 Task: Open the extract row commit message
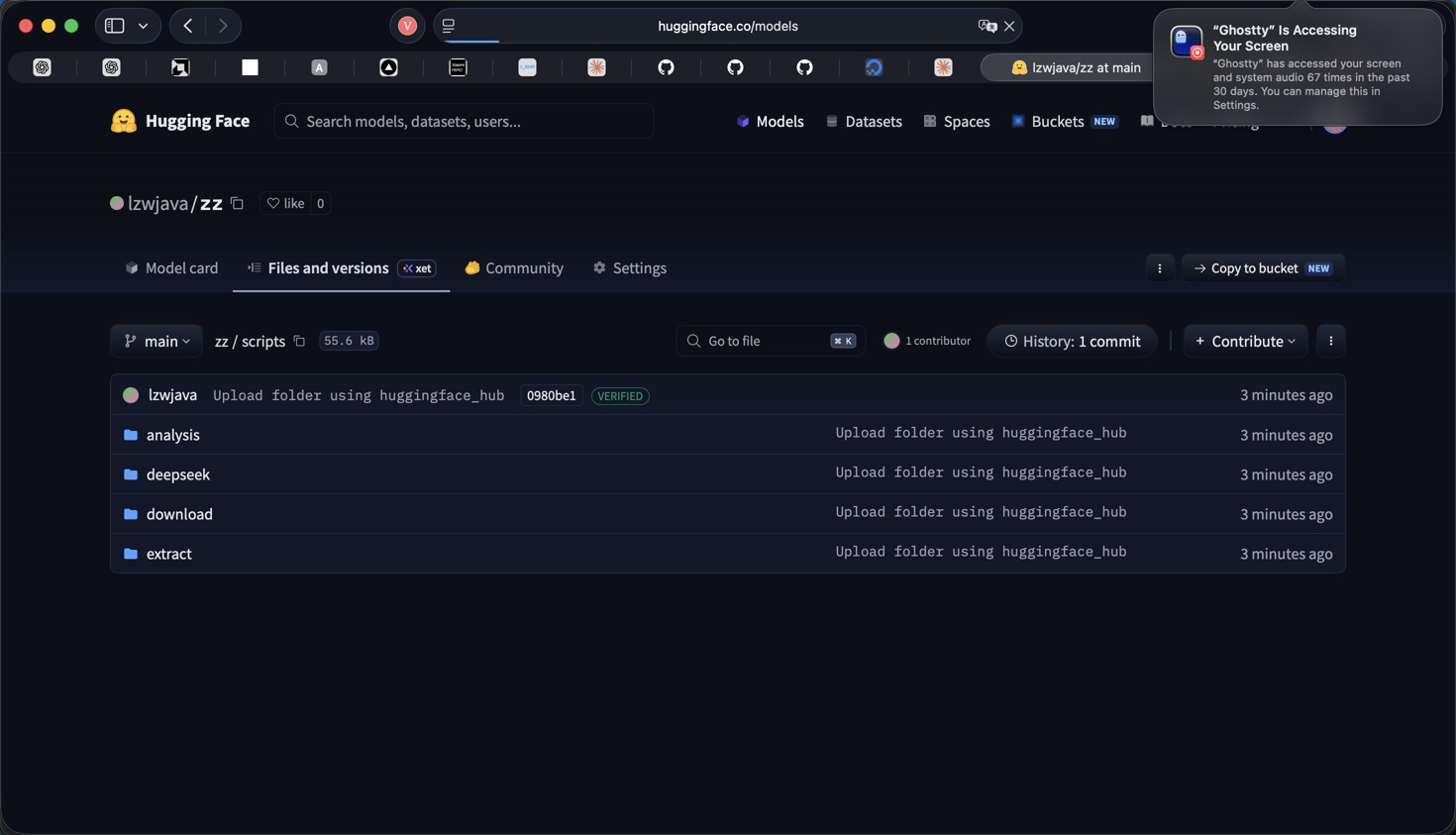click(981, 552)
